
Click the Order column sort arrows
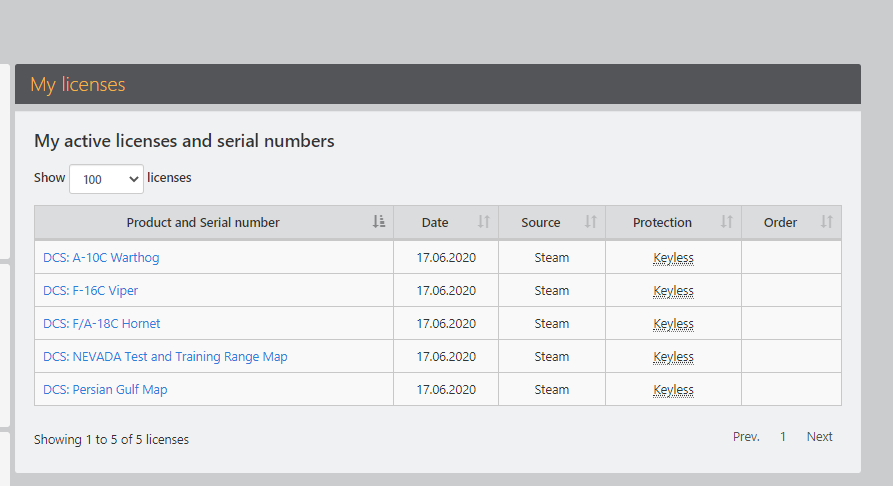pyautogui.click(x=826, y=222)
